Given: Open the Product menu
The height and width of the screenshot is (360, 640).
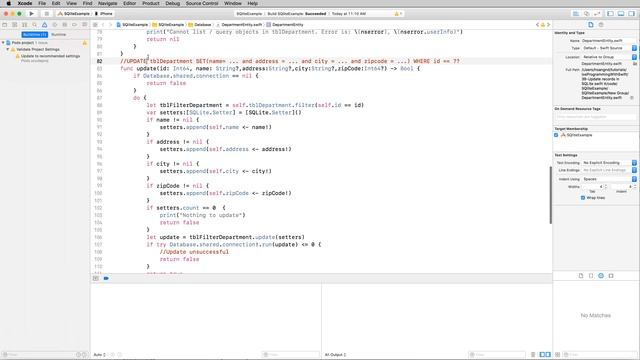Looking at the screenshot, I should [151, 3].
